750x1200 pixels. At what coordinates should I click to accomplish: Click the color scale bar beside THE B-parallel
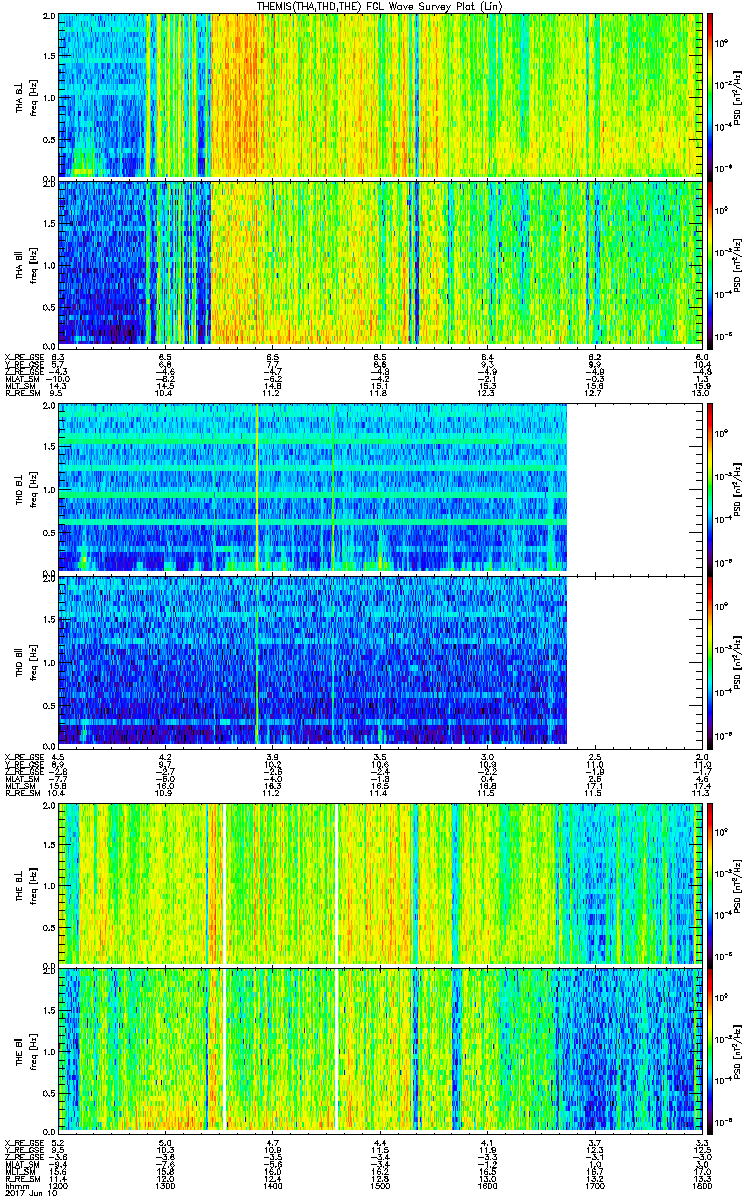(711, 1053)
